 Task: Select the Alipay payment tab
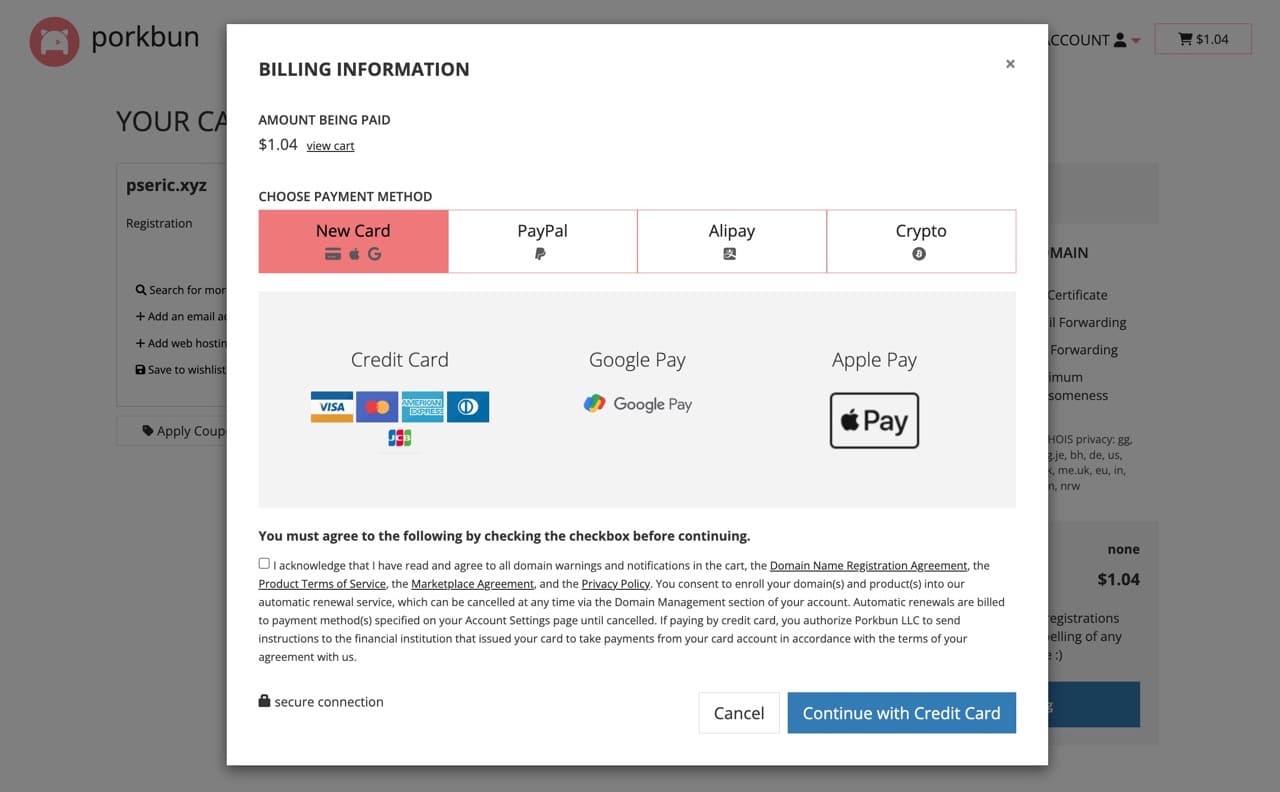pyautogui.click(x=731, y=241)
